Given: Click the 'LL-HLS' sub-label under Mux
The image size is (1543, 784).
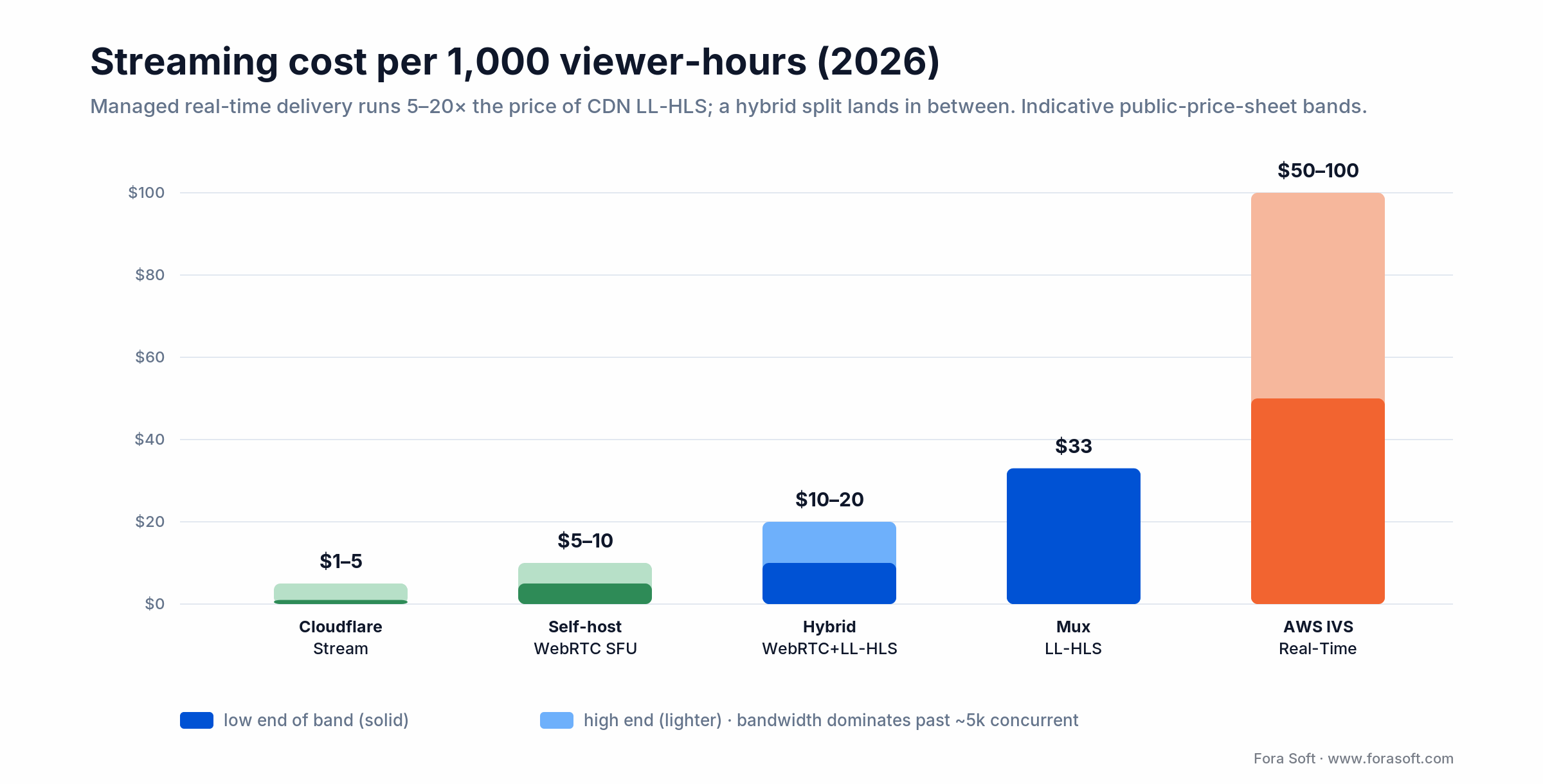Looking at the screenshot, I should point(1074,648).
